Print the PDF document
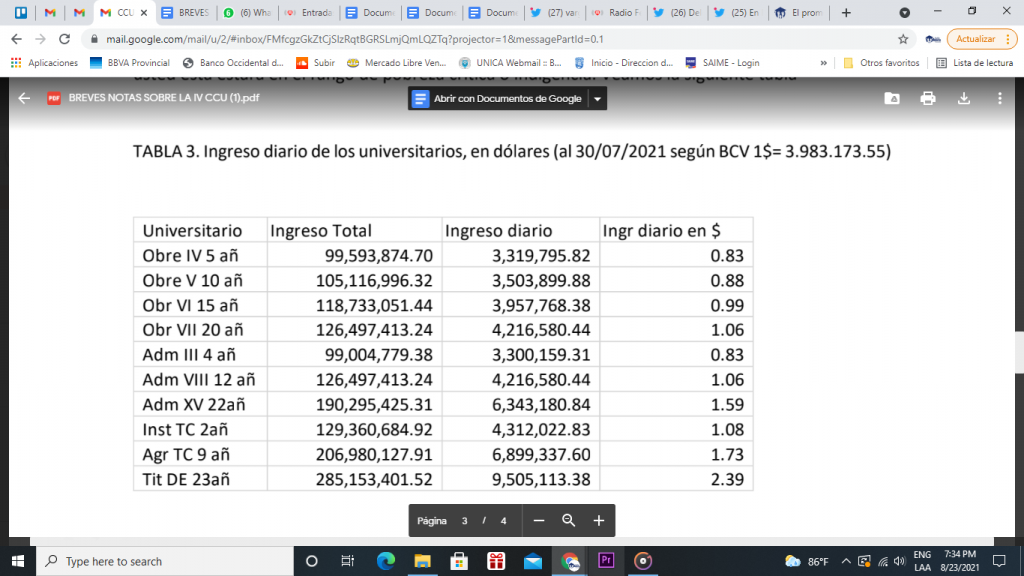The width and height of the screenshot is (1024, 576). point(928,99)
